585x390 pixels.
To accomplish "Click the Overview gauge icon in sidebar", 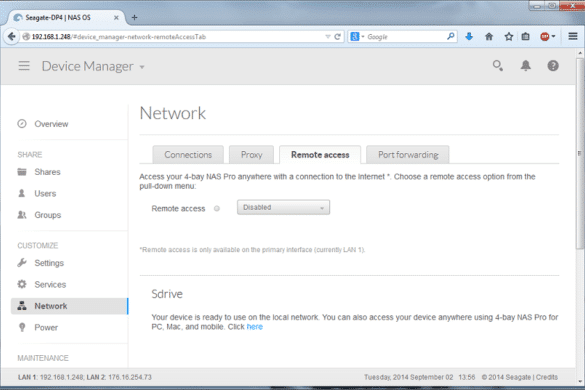I will (22, 124).
